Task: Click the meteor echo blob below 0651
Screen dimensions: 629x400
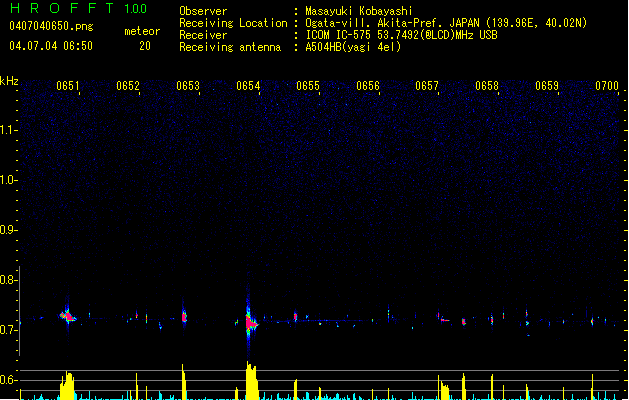Action: pyautogui.click(x=68, y=317)
